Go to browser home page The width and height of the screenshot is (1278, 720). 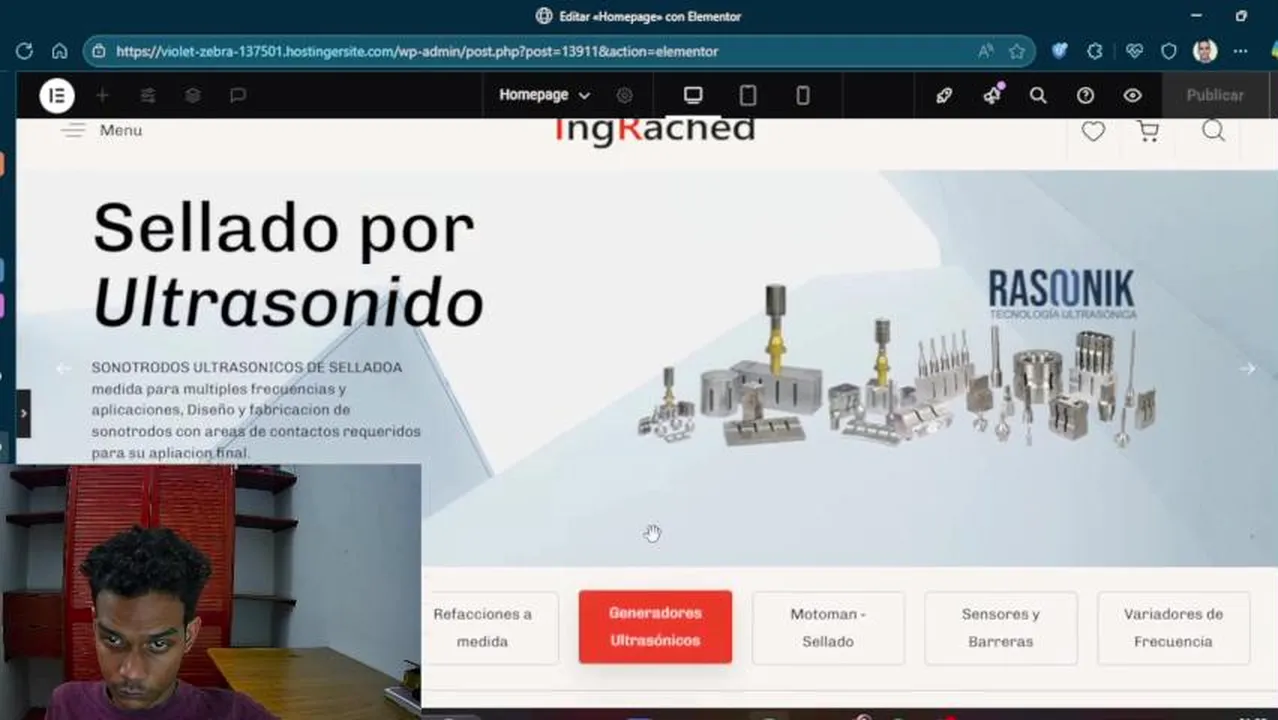click(60, 51)
